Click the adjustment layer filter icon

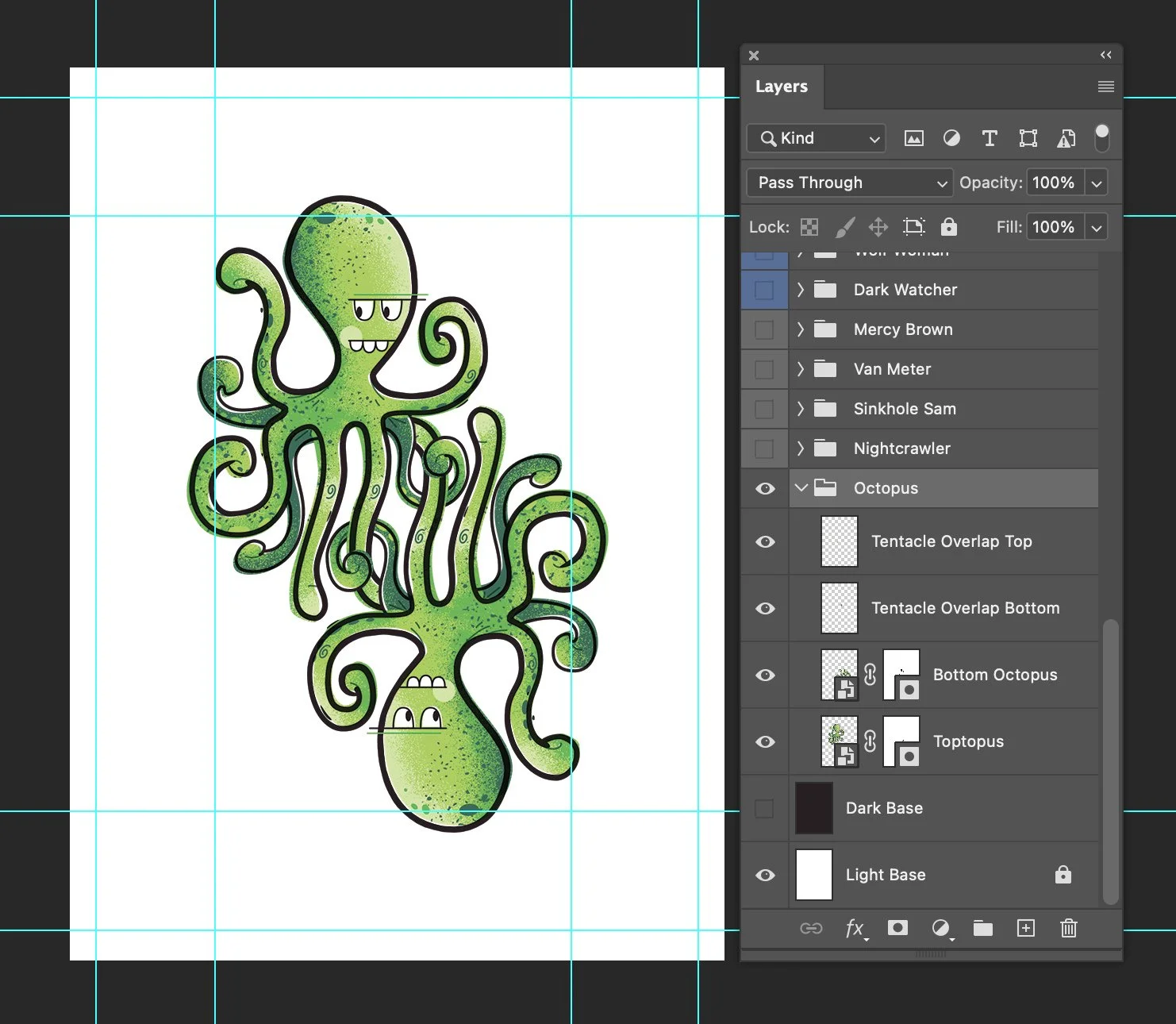point(951,138)
